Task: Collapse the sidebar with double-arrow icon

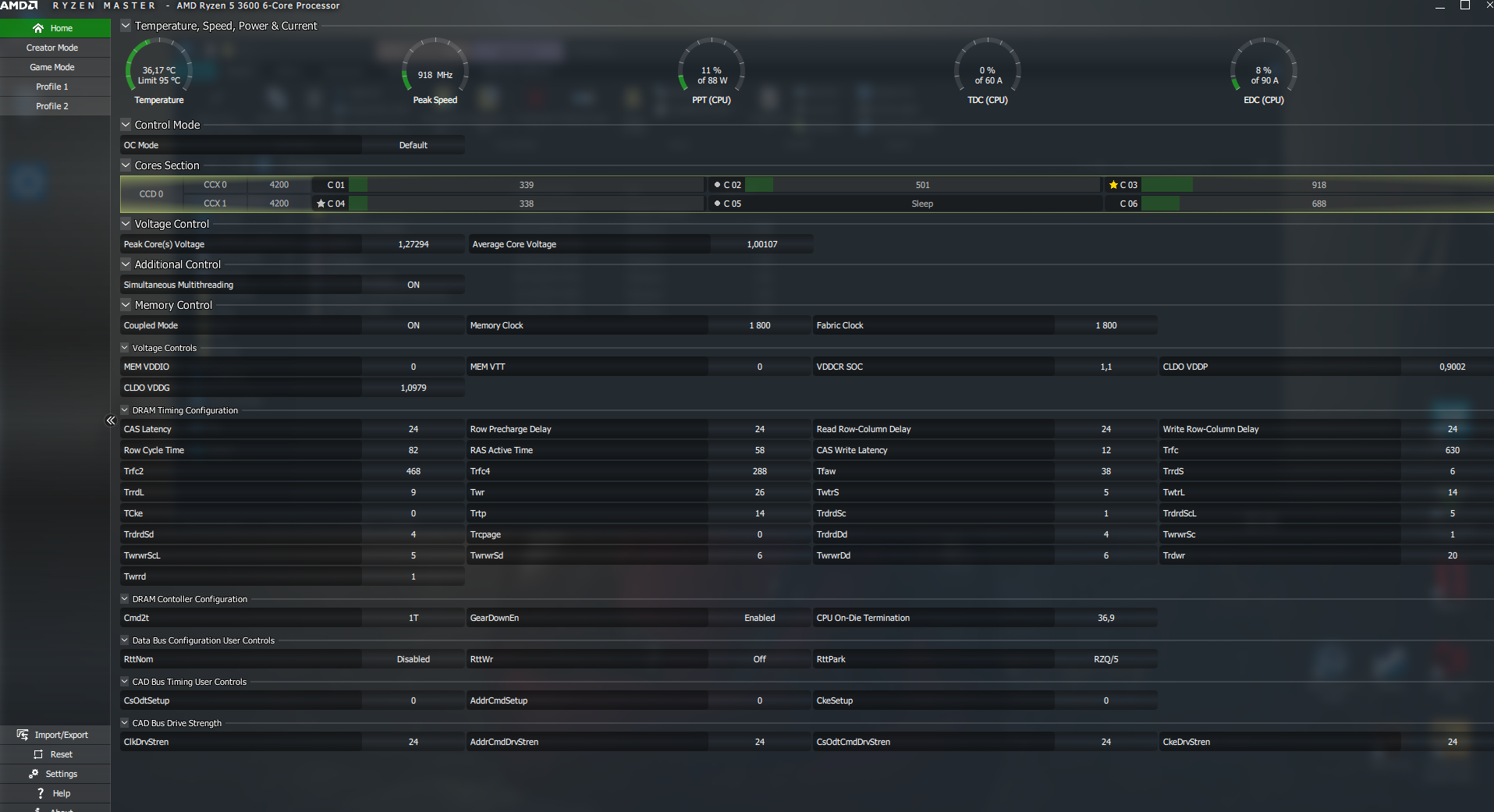Action: tap(111, 420)
